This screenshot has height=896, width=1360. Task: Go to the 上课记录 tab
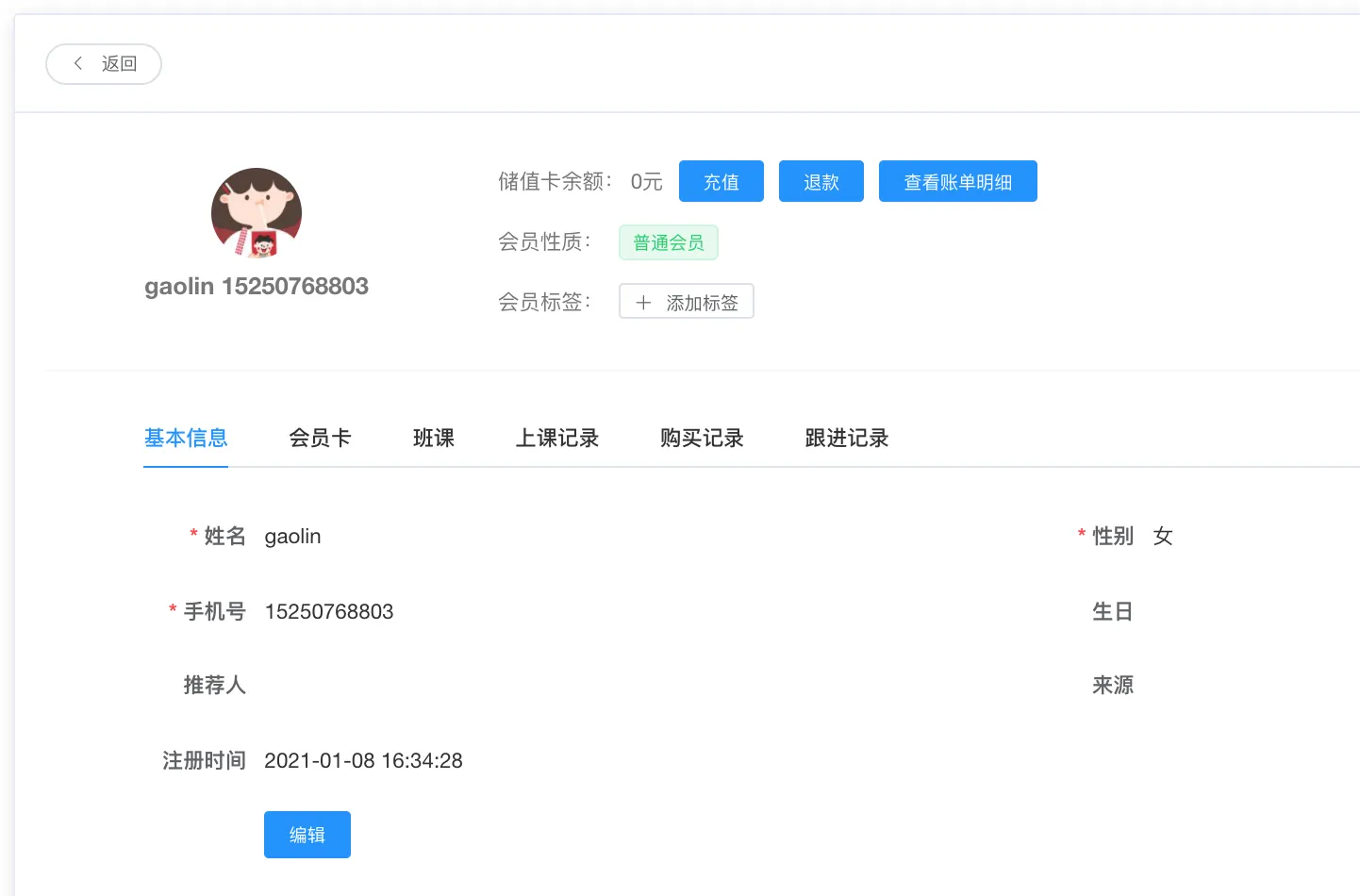tap(557, 438)
